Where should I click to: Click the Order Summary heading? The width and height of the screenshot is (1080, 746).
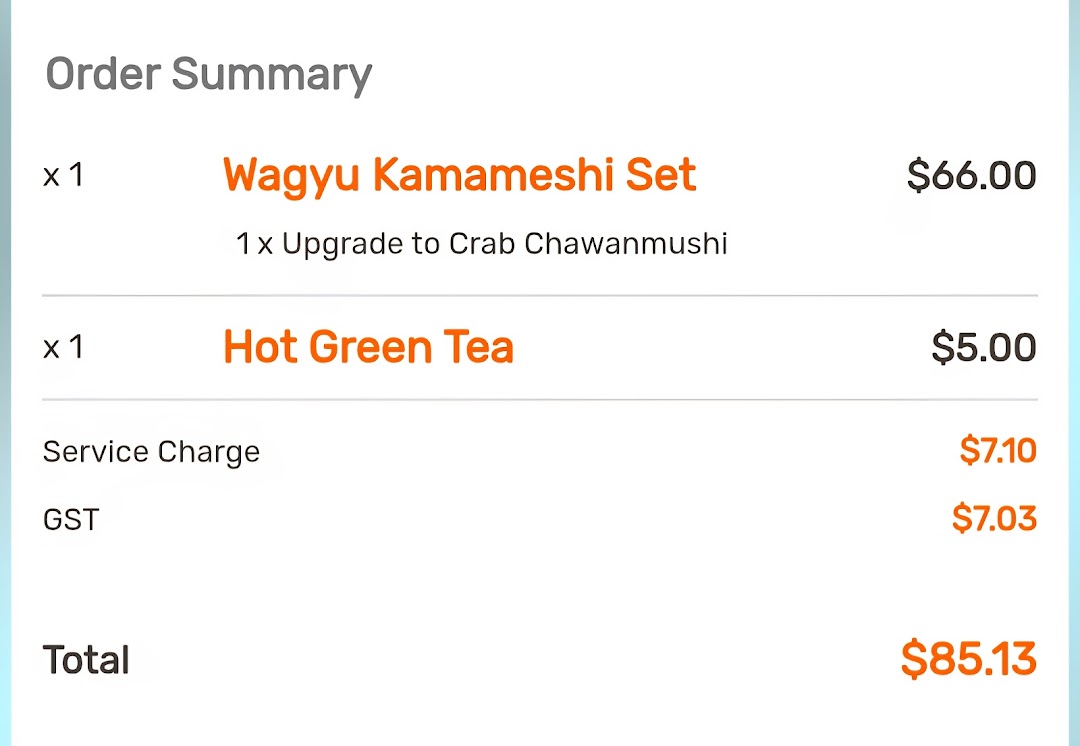point(208,75)
